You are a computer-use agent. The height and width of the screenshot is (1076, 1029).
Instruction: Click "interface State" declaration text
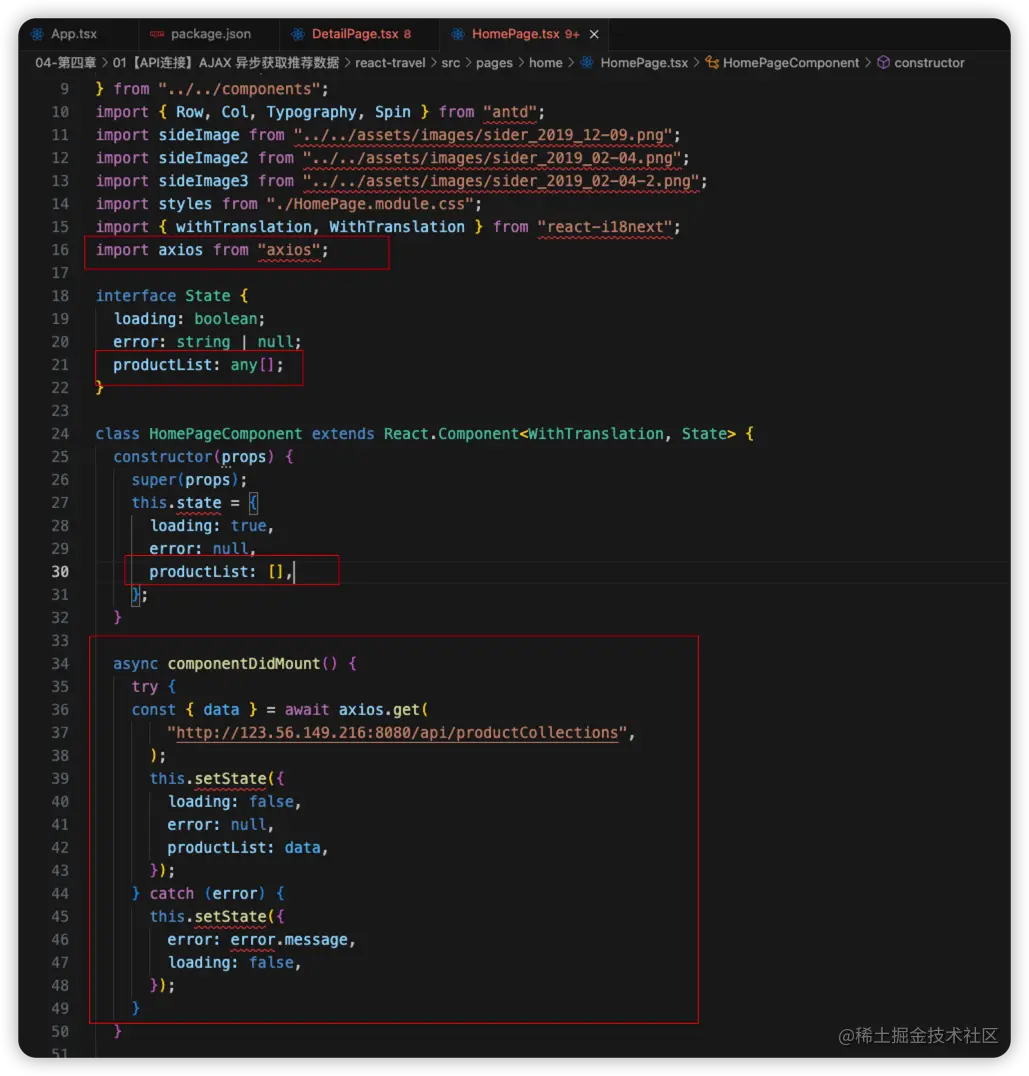point(163,296)
